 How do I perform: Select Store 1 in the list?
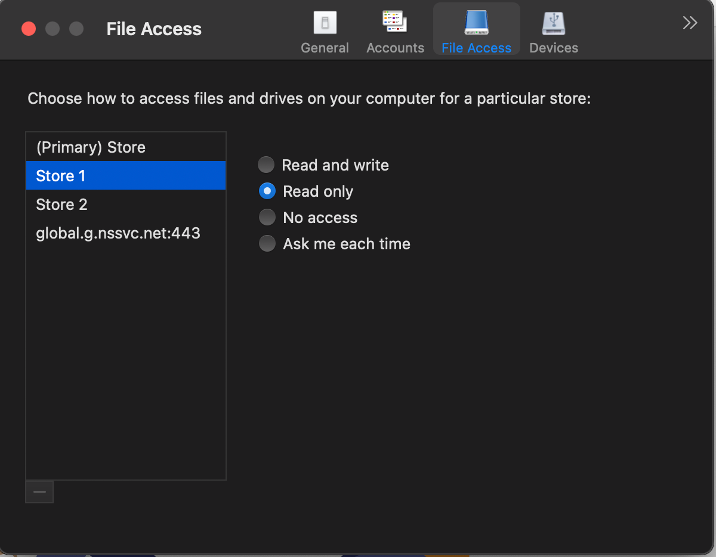61,176
